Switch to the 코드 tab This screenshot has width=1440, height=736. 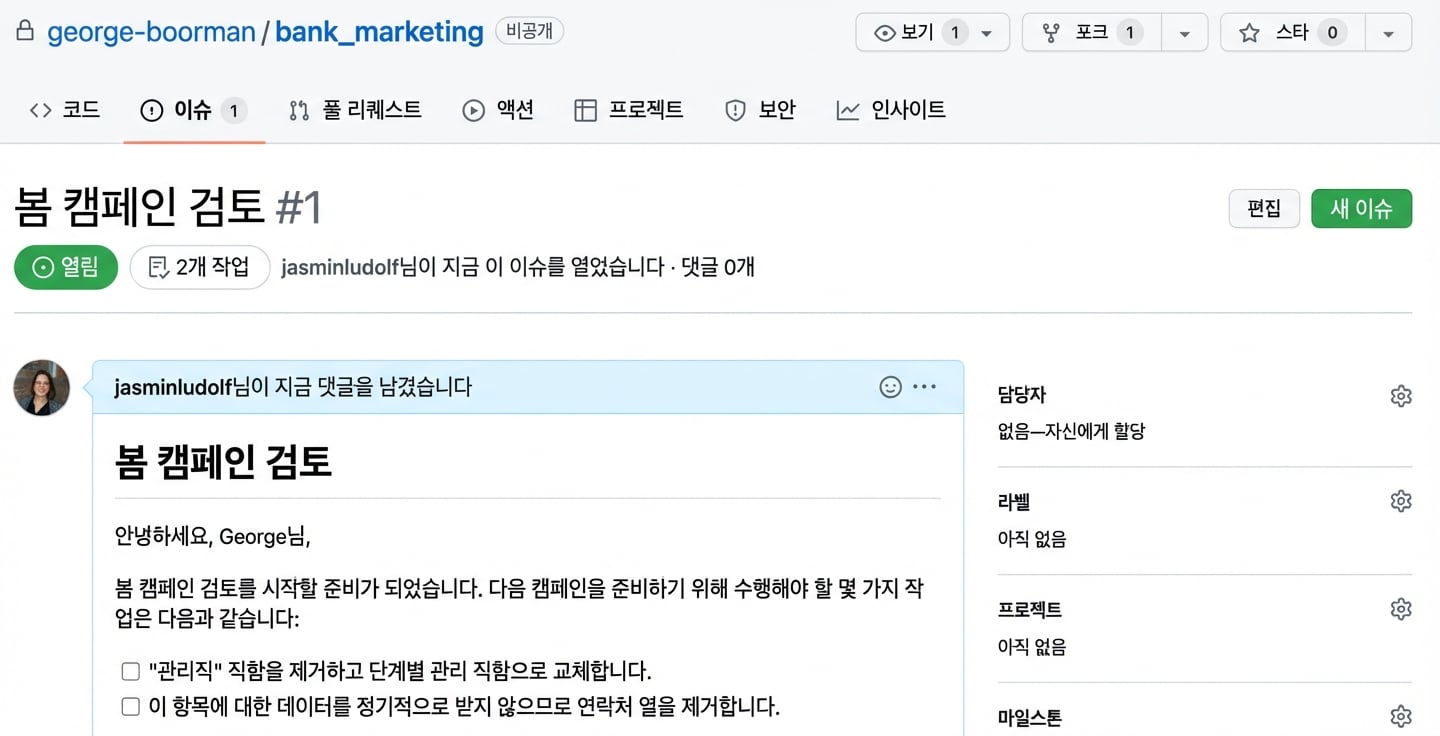(x=65, y=110)
